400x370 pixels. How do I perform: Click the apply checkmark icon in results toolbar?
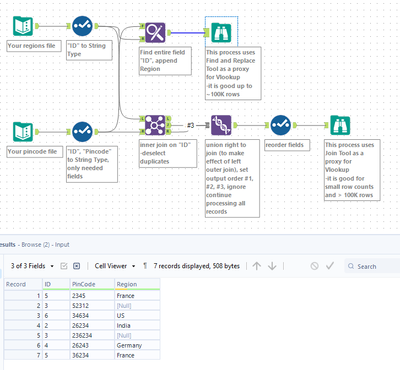tap(330, 266)
